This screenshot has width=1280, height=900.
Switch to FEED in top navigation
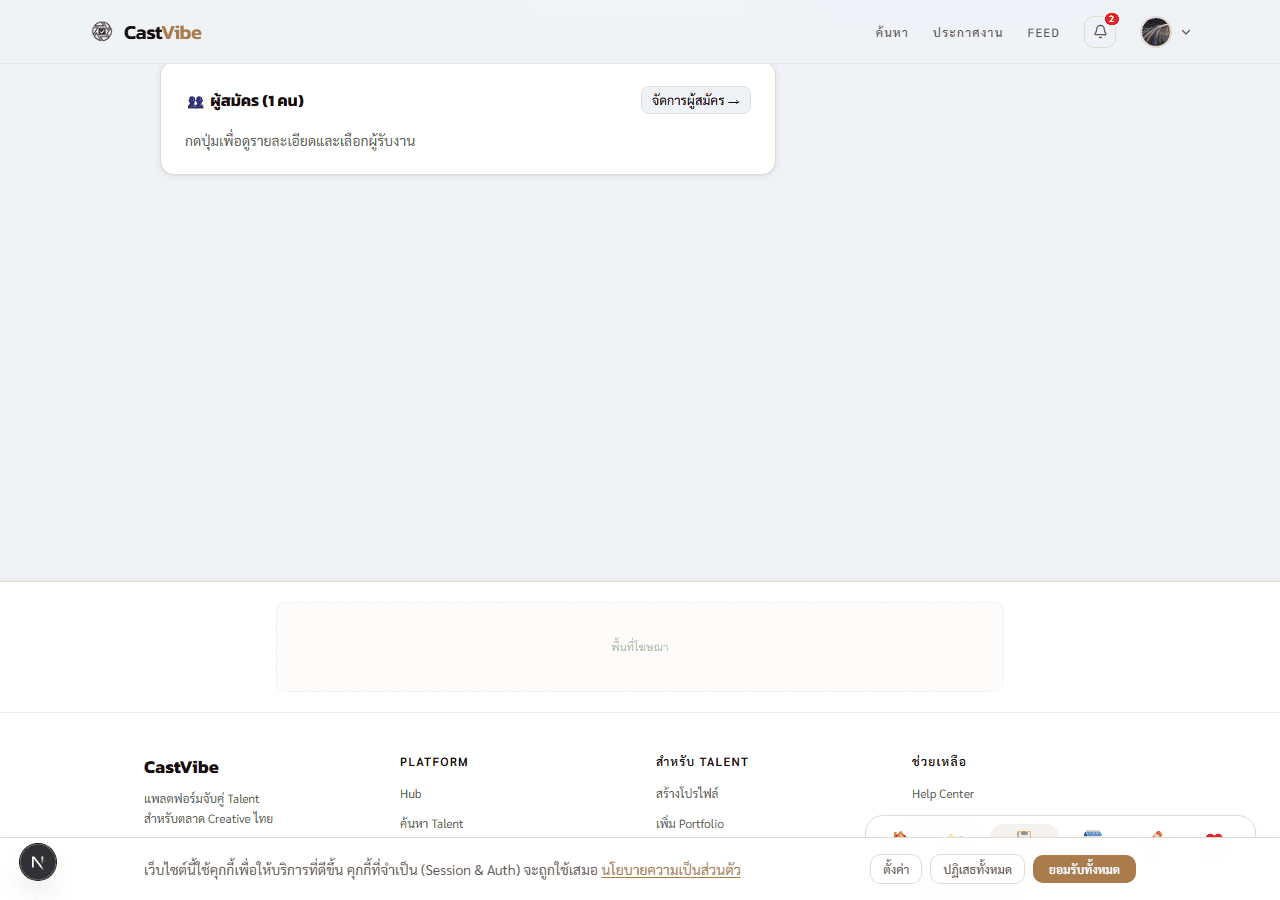point(1043,33)
